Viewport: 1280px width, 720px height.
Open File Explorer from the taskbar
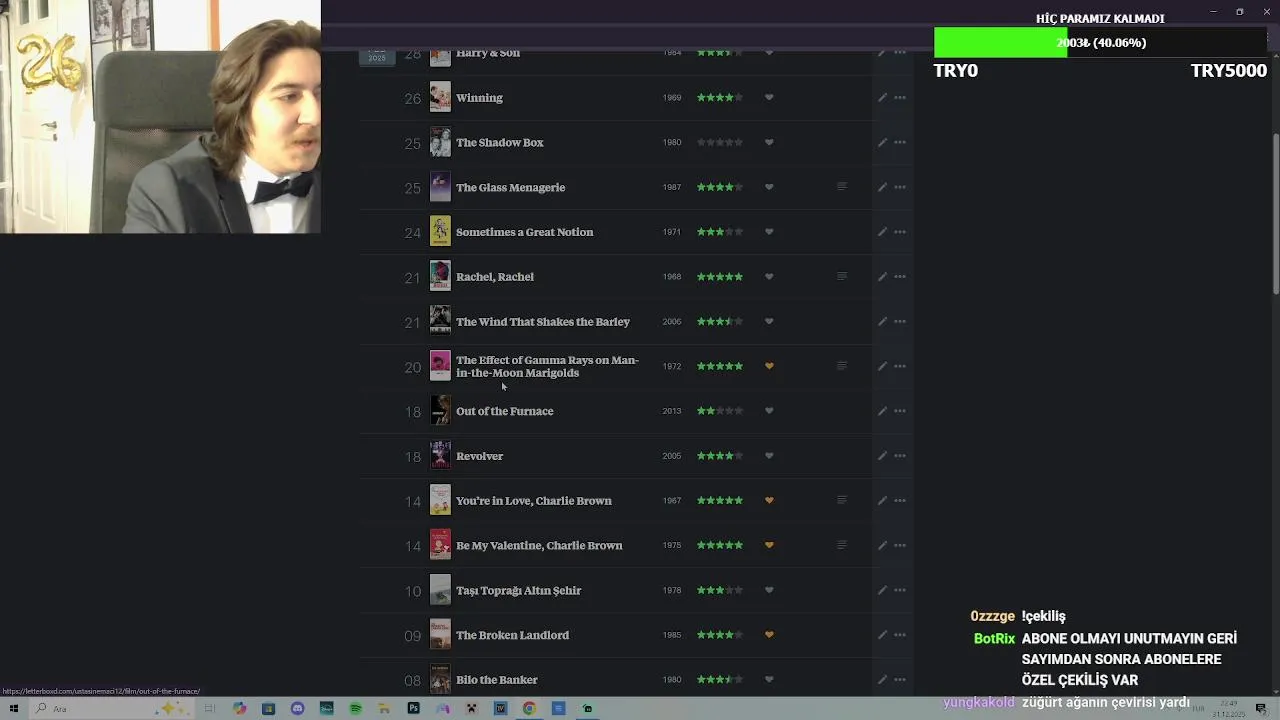(x=384, y=708)
